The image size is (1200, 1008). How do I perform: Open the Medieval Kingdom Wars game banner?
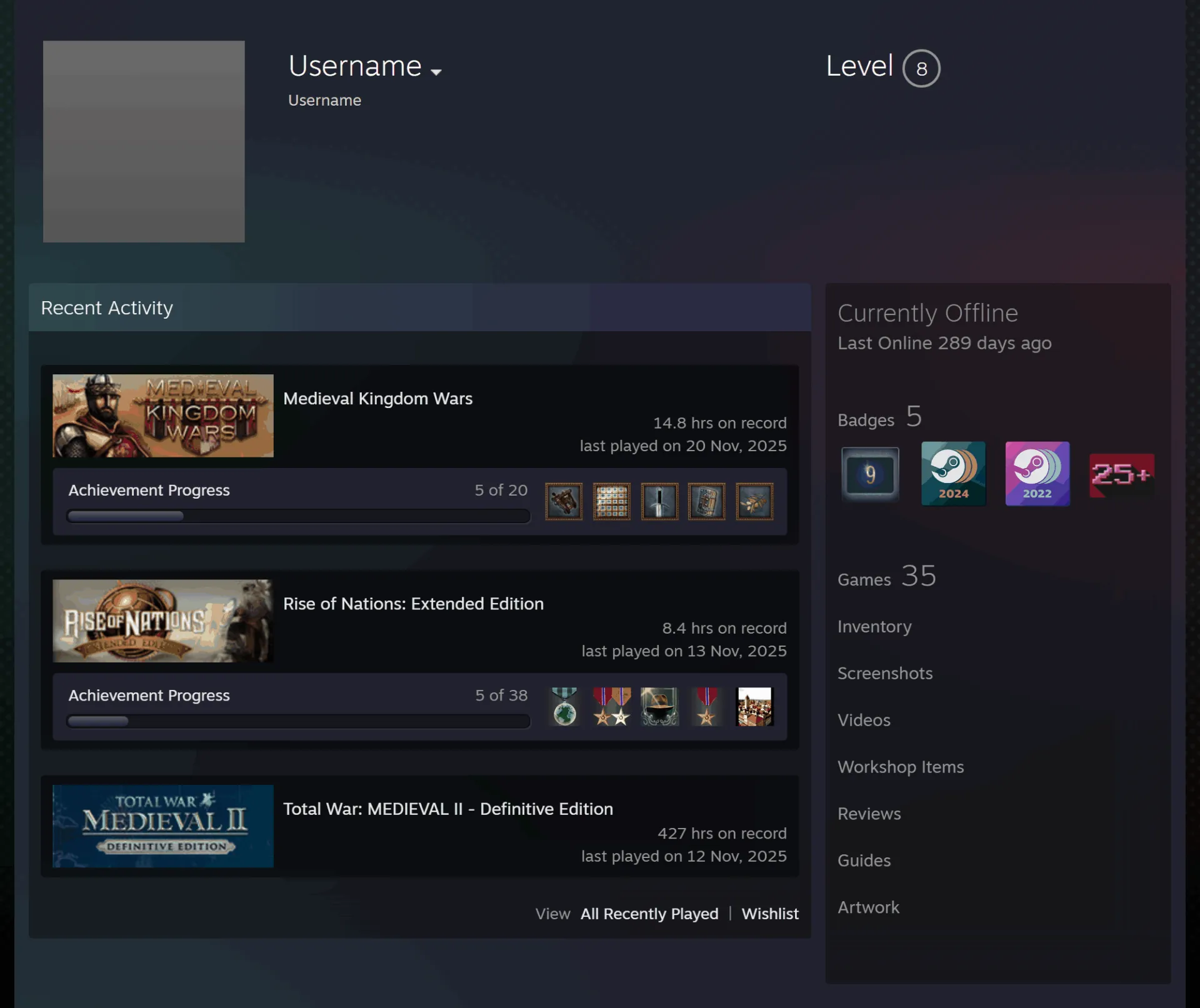163,416
